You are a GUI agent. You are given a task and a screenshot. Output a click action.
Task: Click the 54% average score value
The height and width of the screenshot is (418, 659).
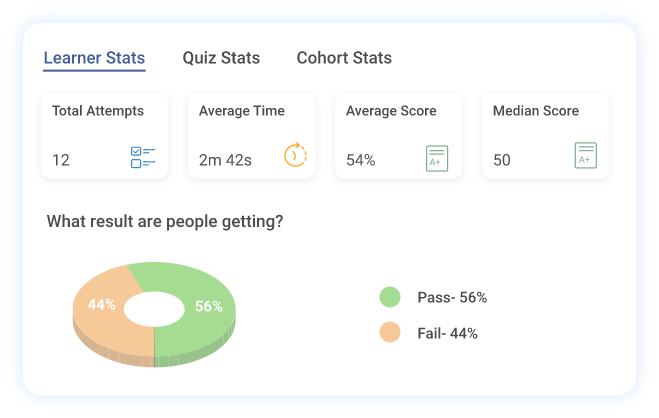point(361,160)
